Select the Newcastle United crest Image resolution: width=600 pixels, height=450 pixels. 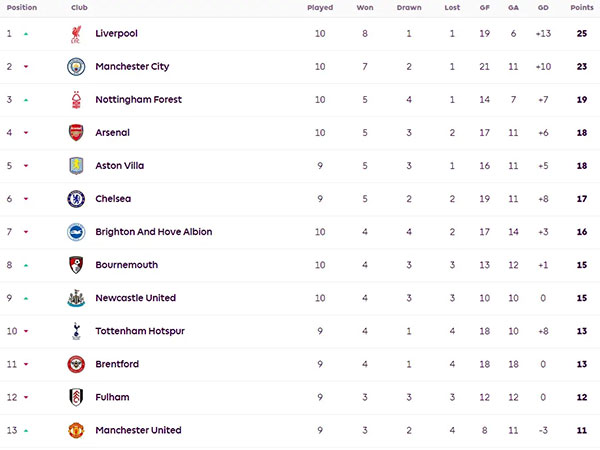[x=76, y=298]
